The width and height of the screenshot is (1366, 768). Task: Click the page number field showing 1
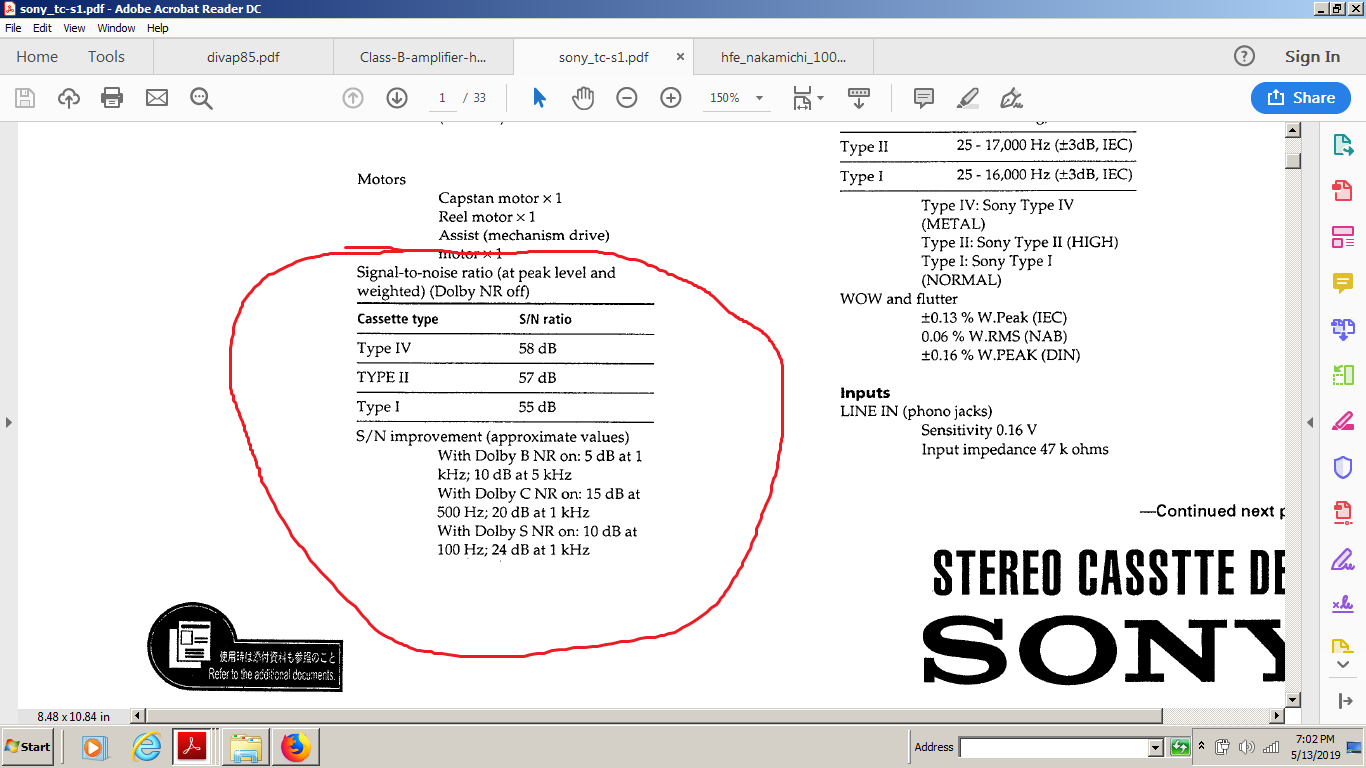pos(441,98)
